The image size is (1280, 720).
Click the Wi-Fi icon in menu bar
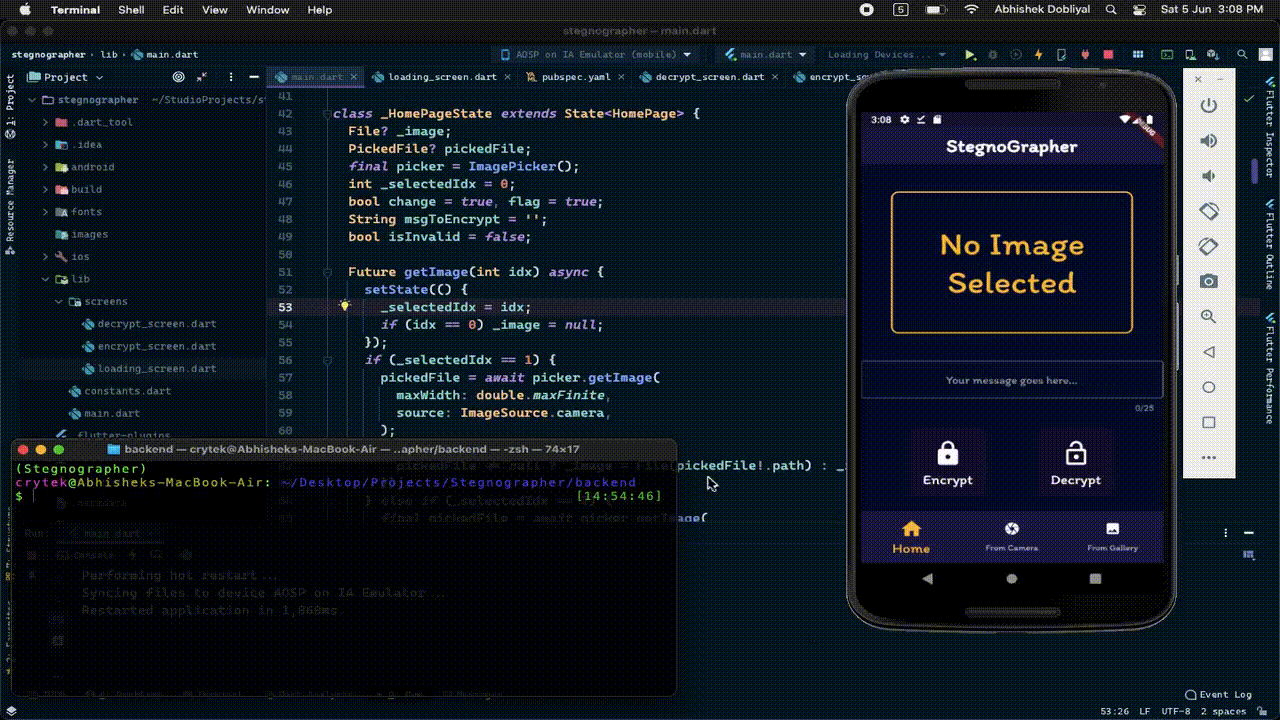[x=971, y=10]
